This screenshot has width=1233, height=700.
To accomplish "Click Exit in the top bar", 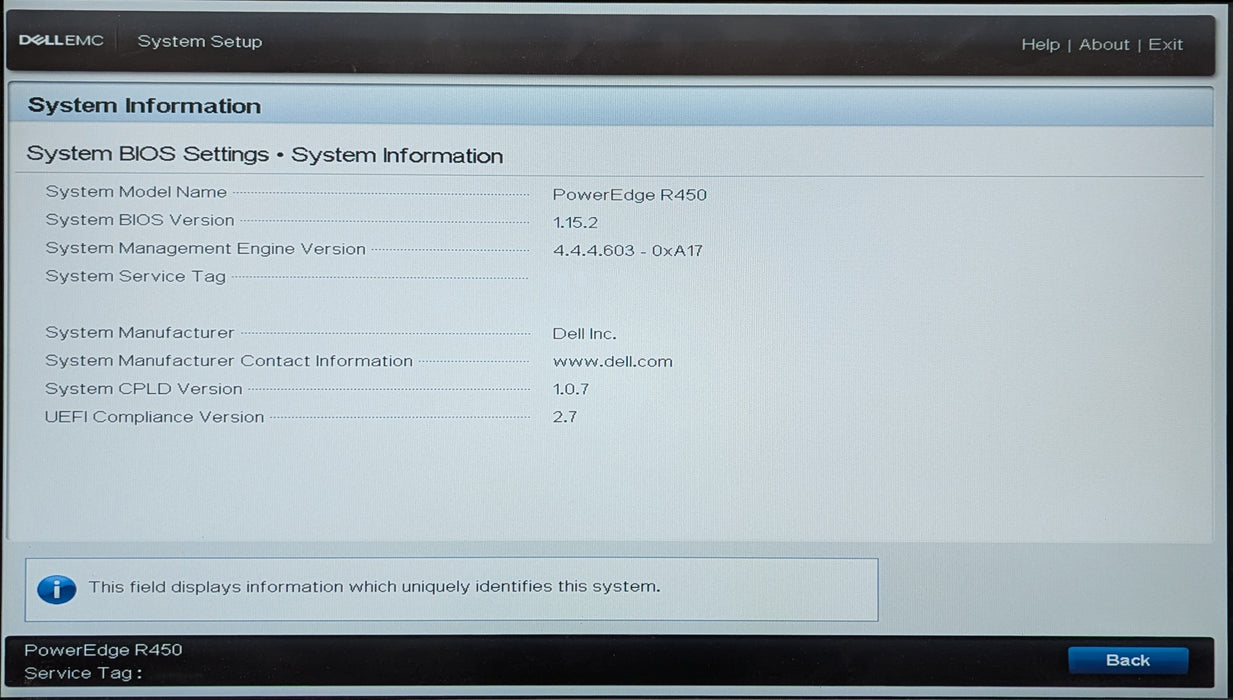I will pos(1165,44).
